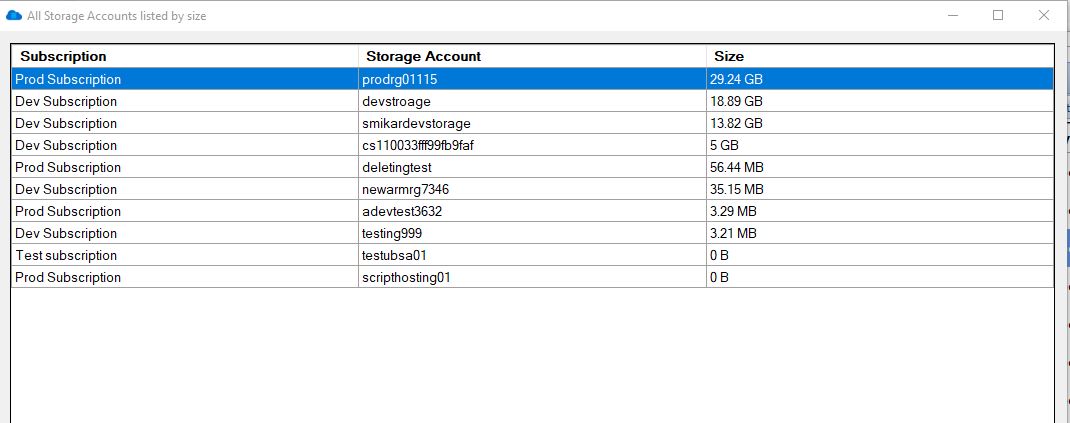Click the scripthosting01 account cell
Screen dimensions: 1070x423
click(x=532, y=277)
